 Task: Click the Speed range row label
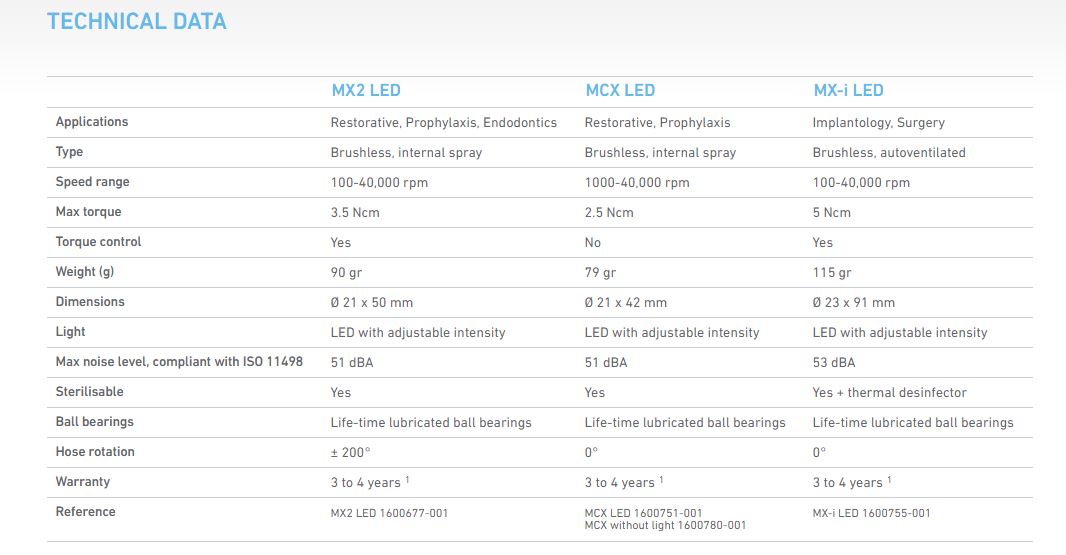[92, 182]
